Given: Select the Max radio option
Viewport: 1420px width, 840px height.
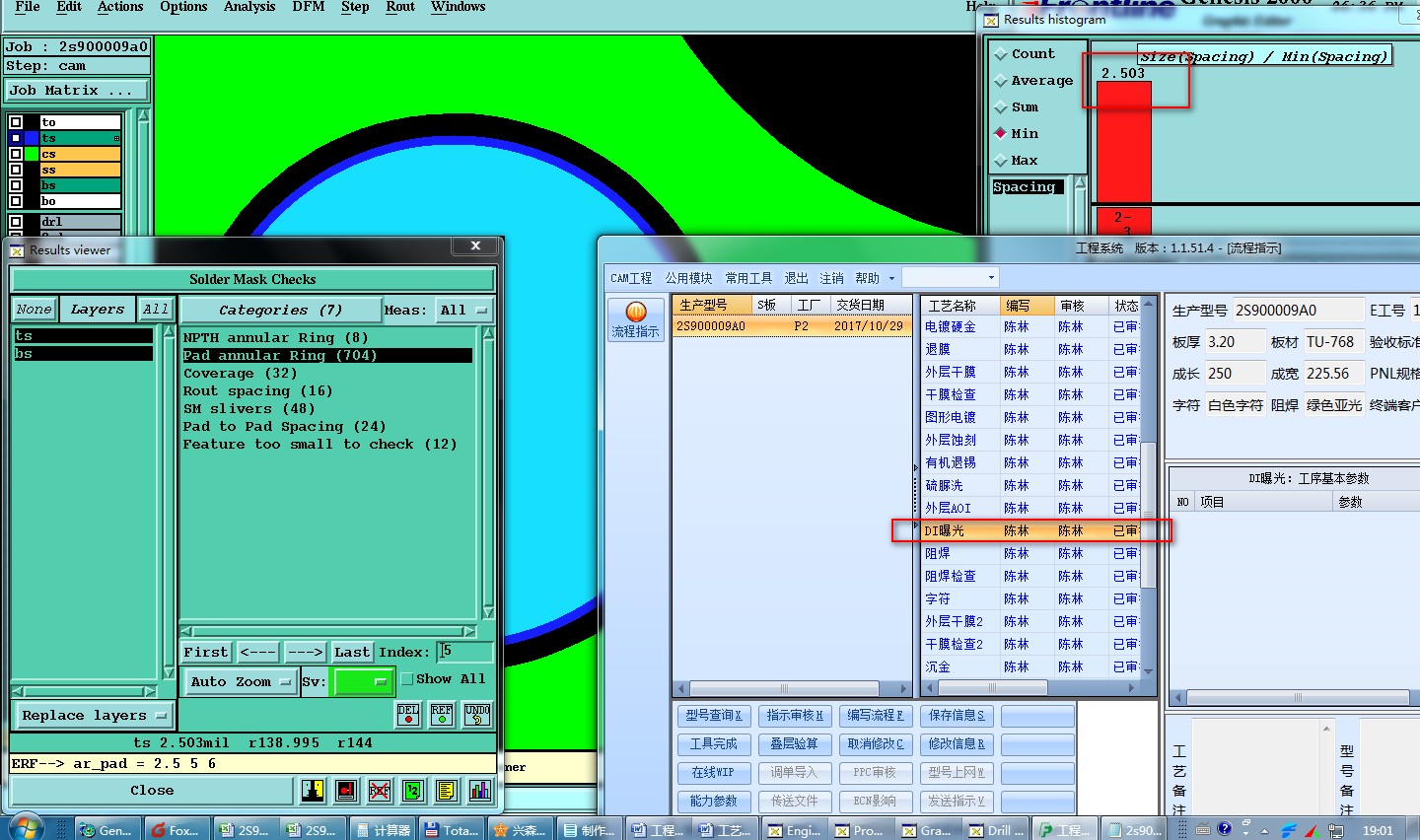Looking at the screenshot, I should click(x=1001, y=161).
